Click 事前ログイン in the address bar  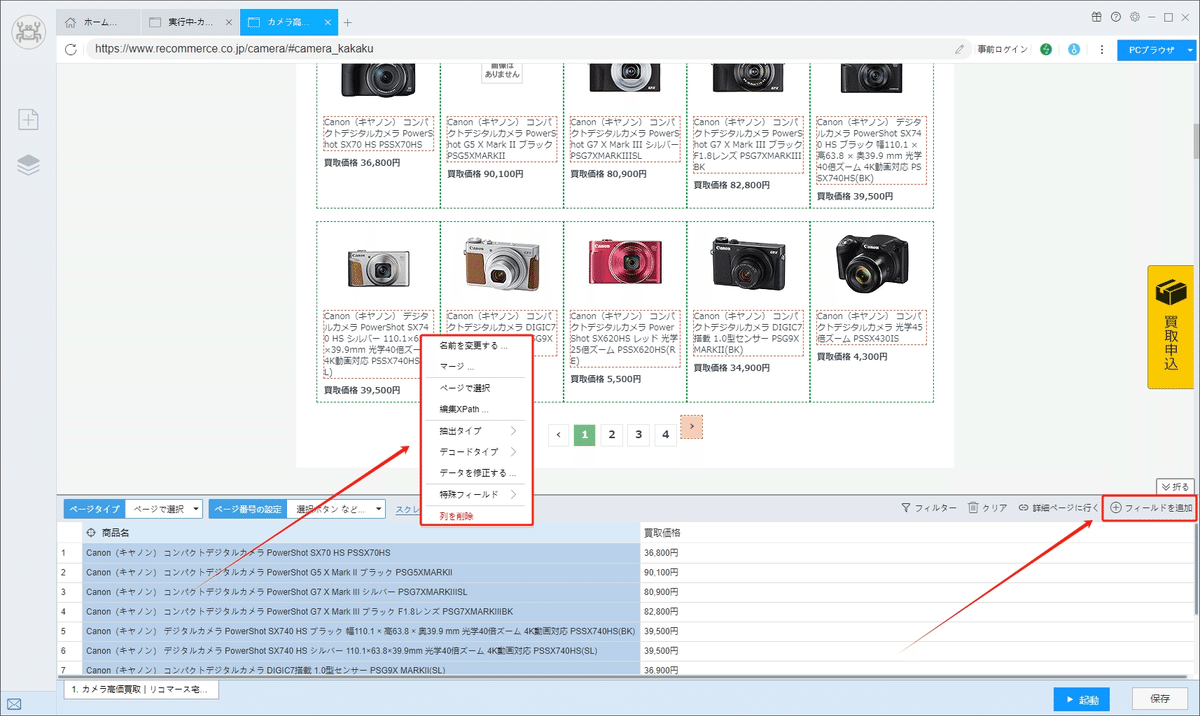coord(1002,49)
